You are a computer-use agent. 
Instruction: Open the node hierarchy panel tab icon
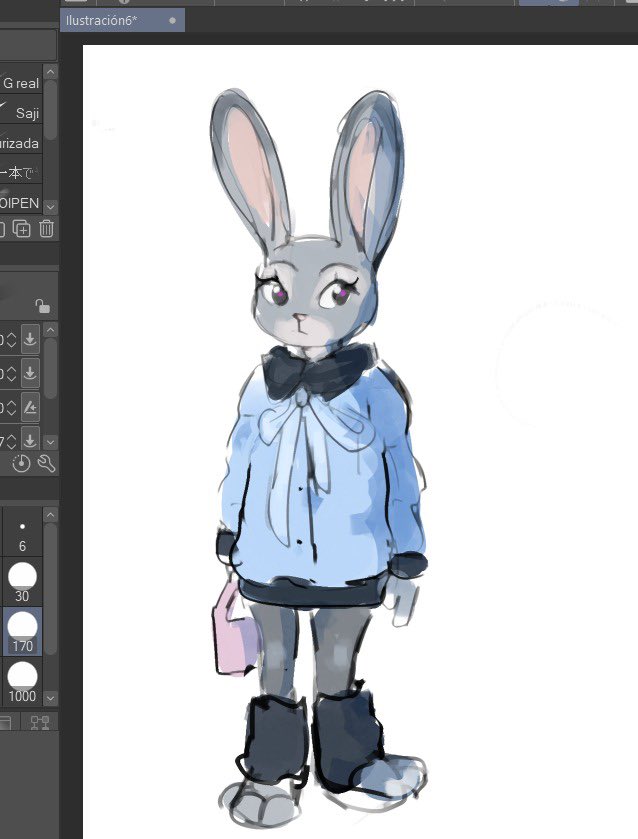[40, 722]
